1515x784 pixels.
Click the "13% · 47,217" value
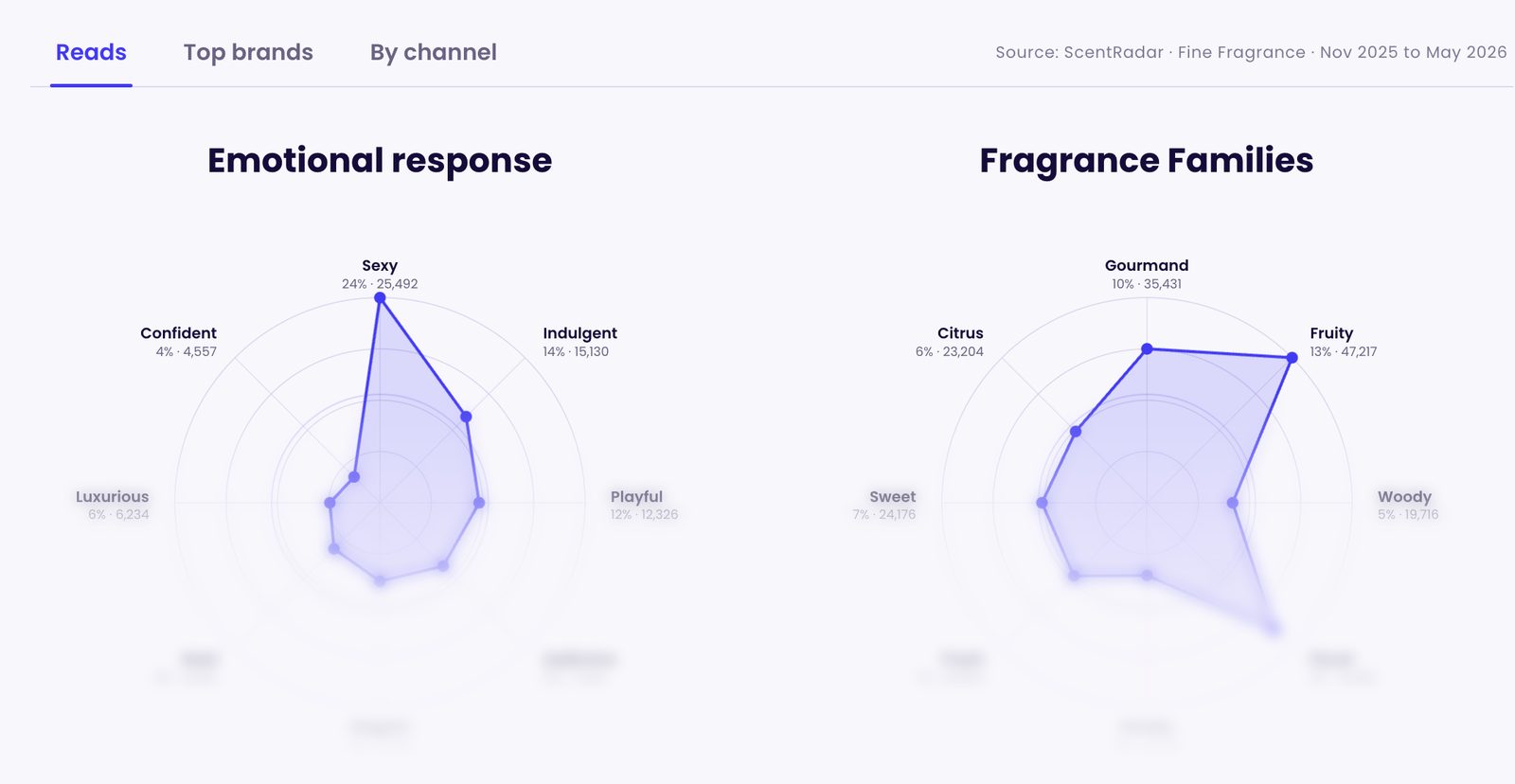(1344, 351)
